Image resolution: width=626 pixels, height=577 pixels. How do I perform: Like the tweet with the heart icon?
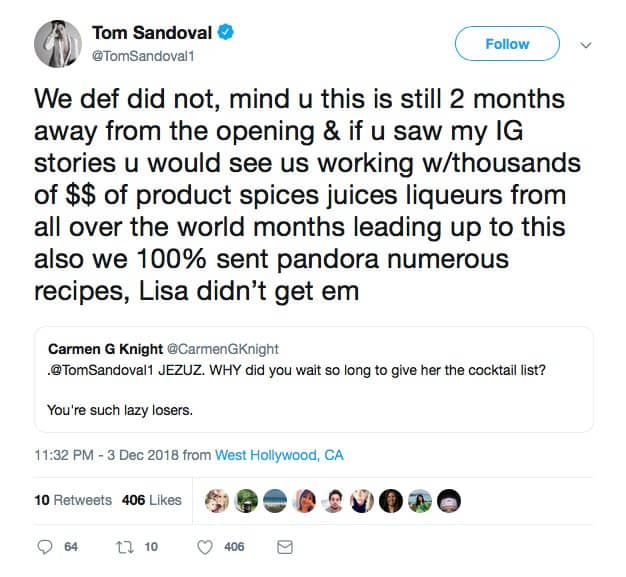(x=205, y=547)
